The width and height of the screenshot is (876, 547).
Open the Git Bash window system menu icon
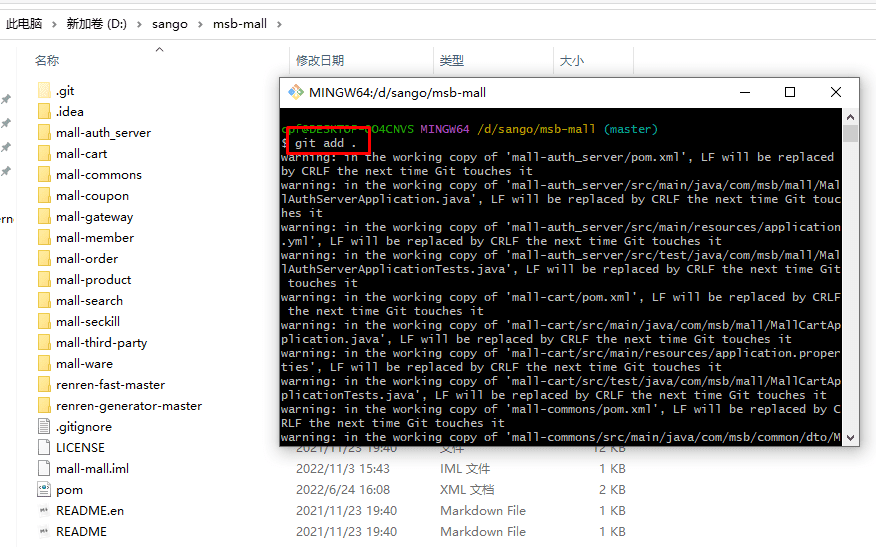point(296,92)
